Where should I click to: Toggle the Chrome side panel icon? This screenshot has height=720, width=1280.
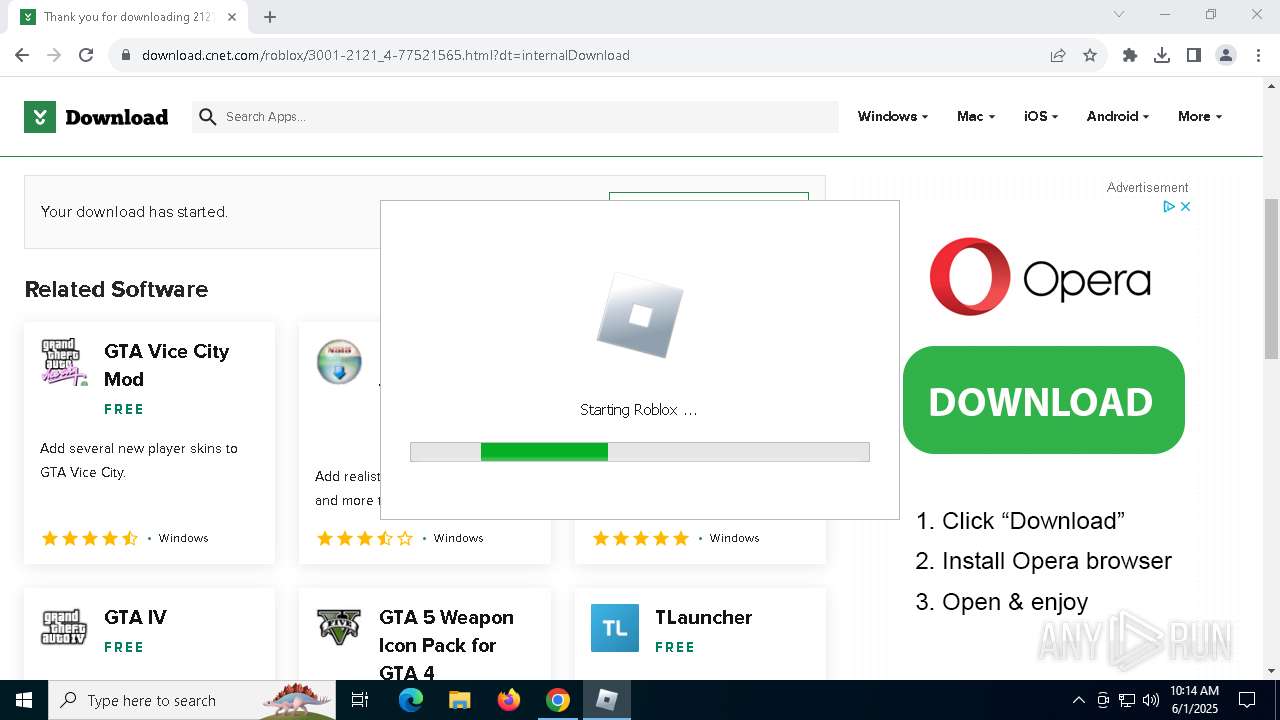coord(1194,55)
